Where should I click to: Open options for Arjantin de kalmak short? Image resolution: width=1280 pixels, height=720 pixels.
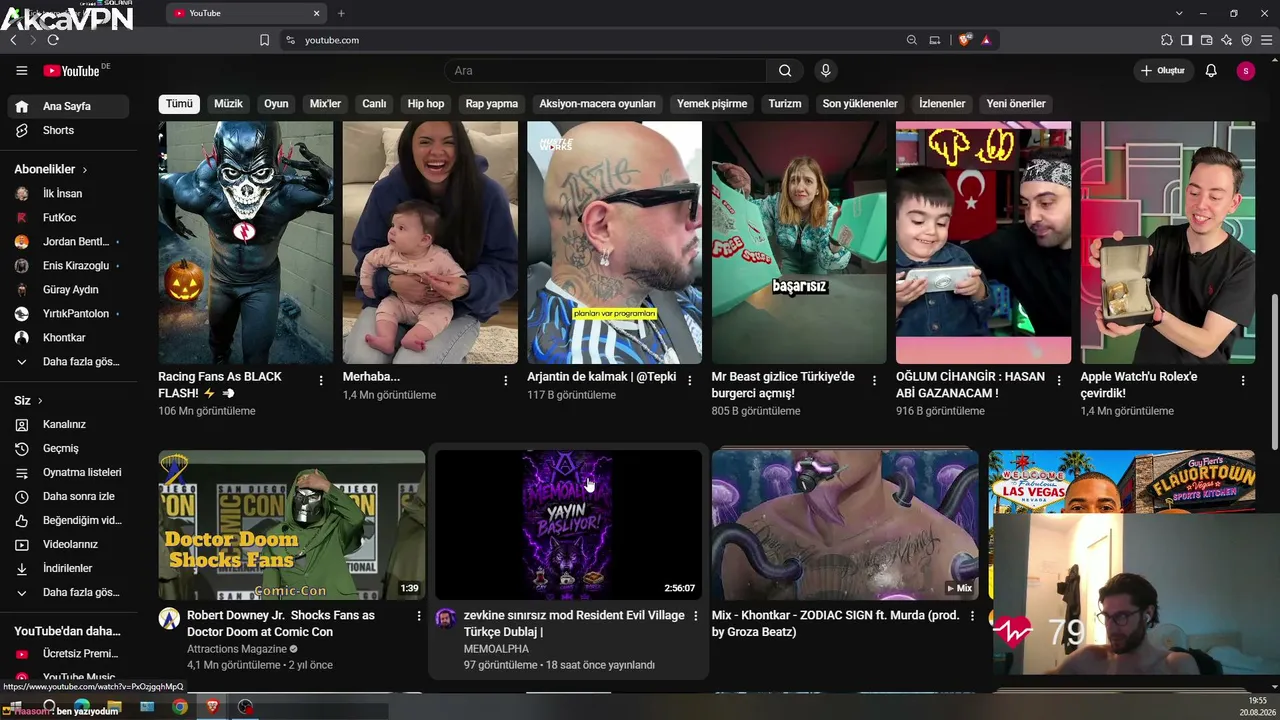[690, 381]
